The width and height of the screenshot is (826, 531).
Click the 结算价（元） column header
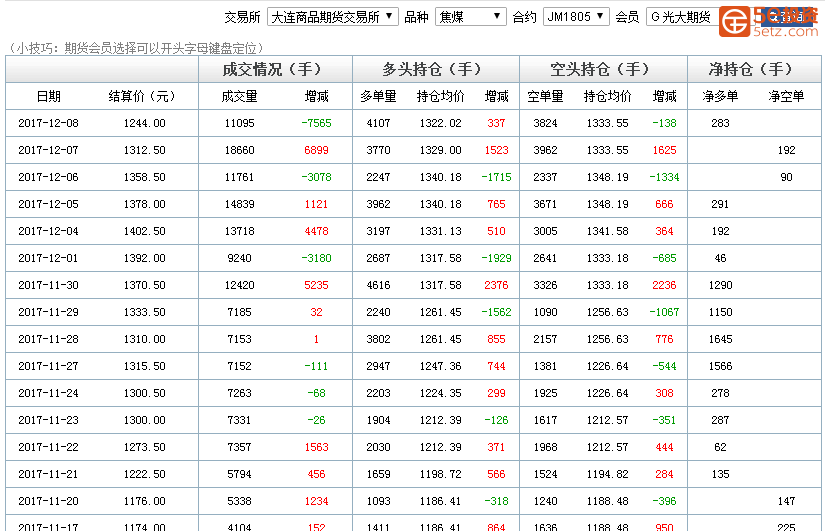pos(144,96)
